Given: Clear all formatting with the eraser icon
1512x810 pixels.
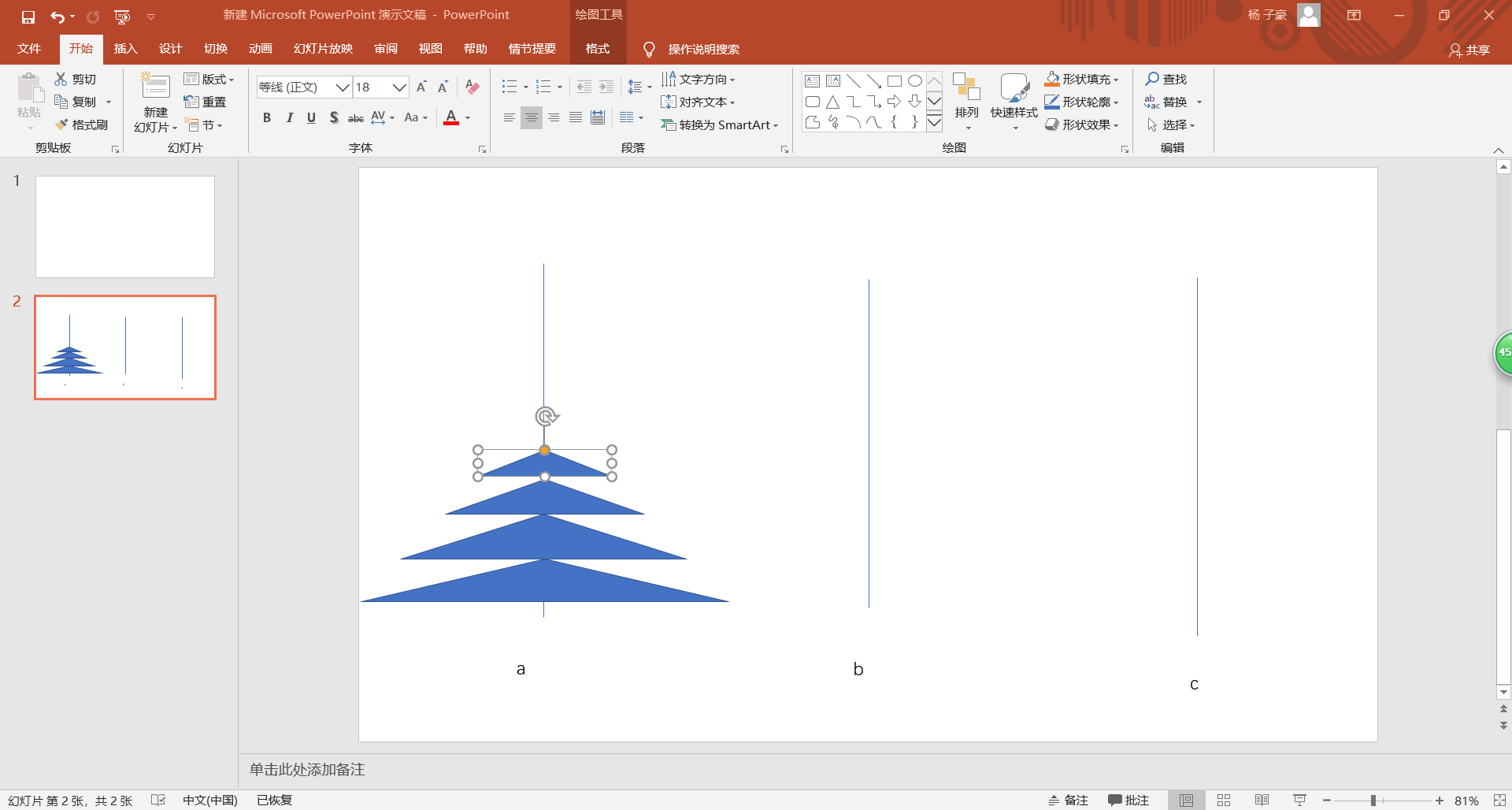Looking at the screenshot, I should tap(472, 87).
